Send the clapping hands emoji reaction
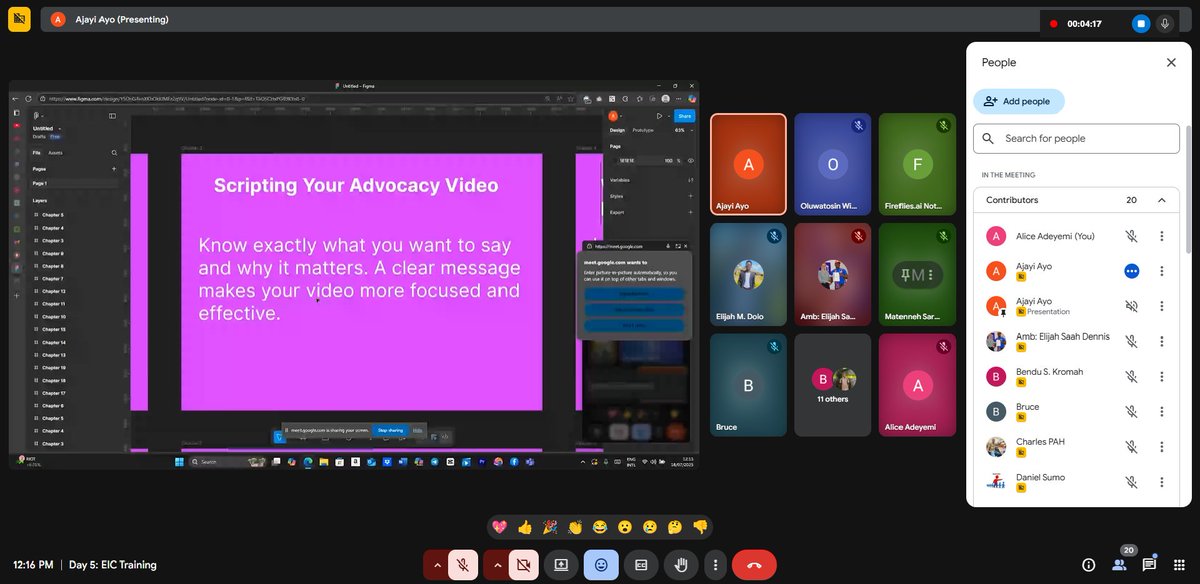The image size is (1200, 584). 575,527
